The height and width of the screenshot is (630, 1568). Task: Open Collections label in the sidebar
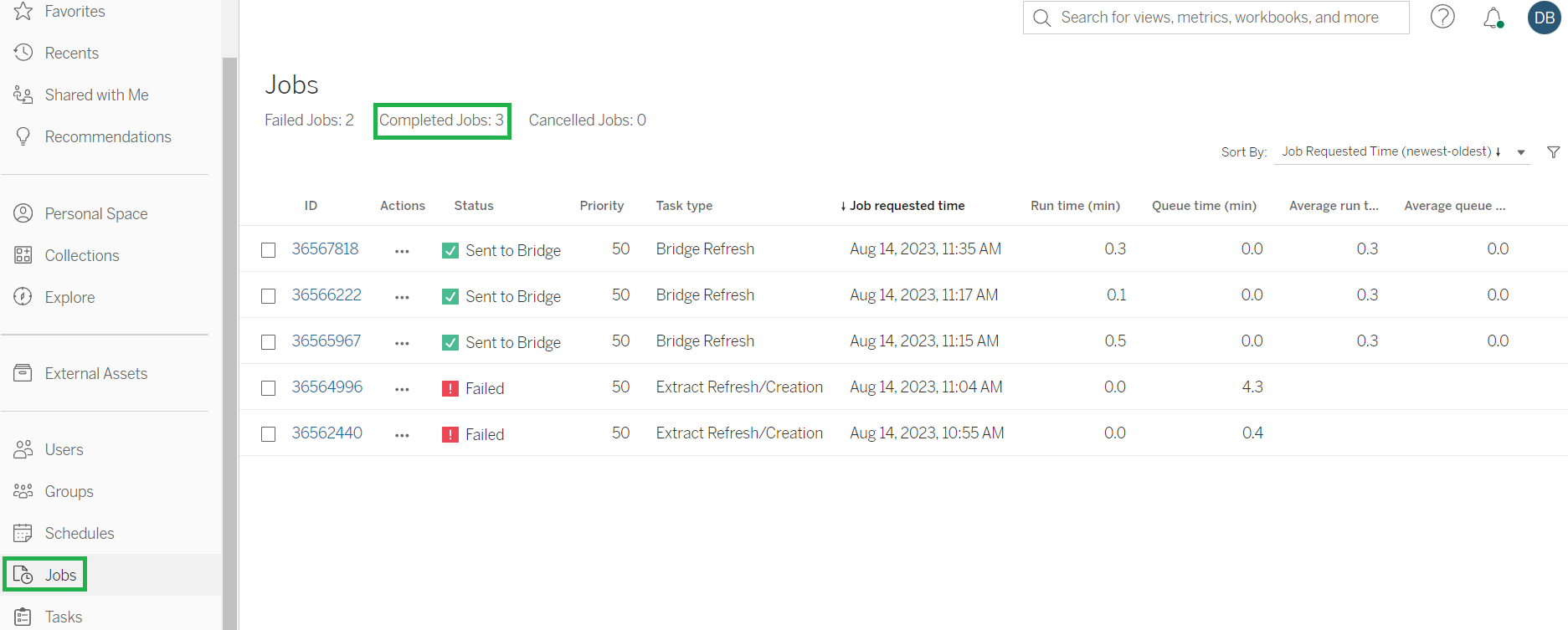(x=82, y=255)
